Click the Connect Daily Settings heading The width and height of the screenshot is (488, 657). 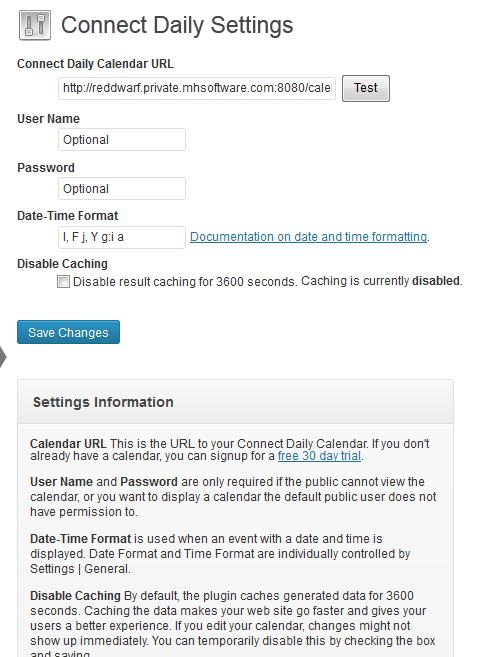click(x=177, y=25)
